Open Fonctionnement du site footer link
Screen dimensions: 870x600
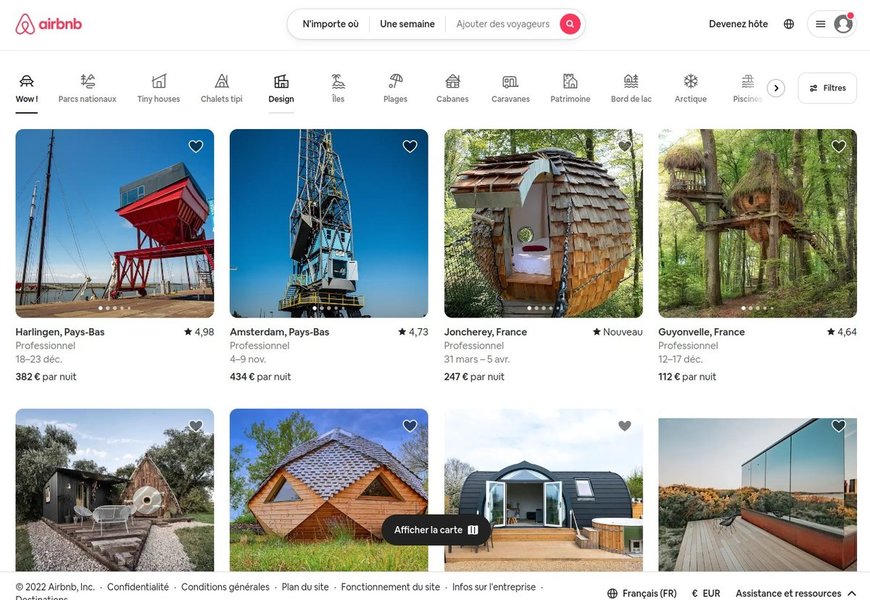390,587
